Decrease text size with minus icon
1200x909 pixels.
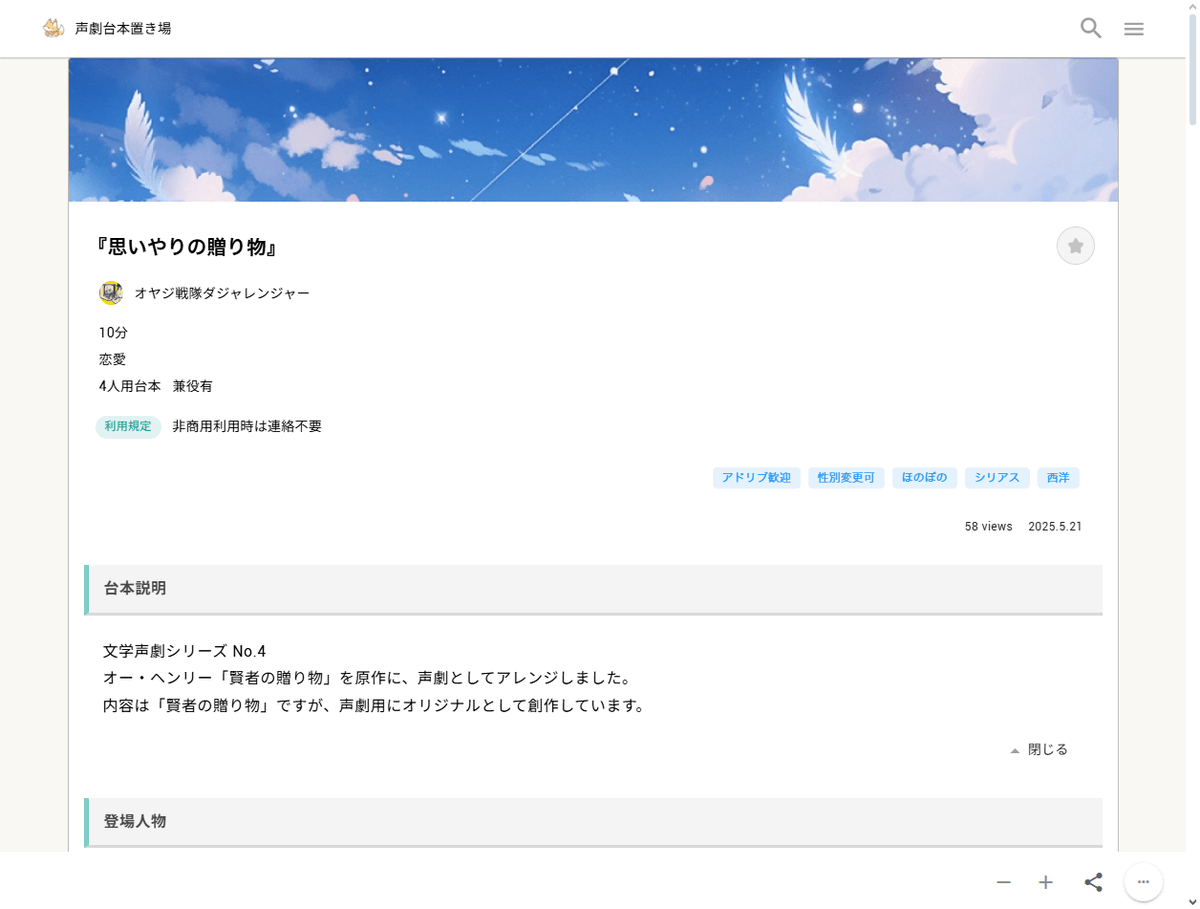pos(1004,882)
